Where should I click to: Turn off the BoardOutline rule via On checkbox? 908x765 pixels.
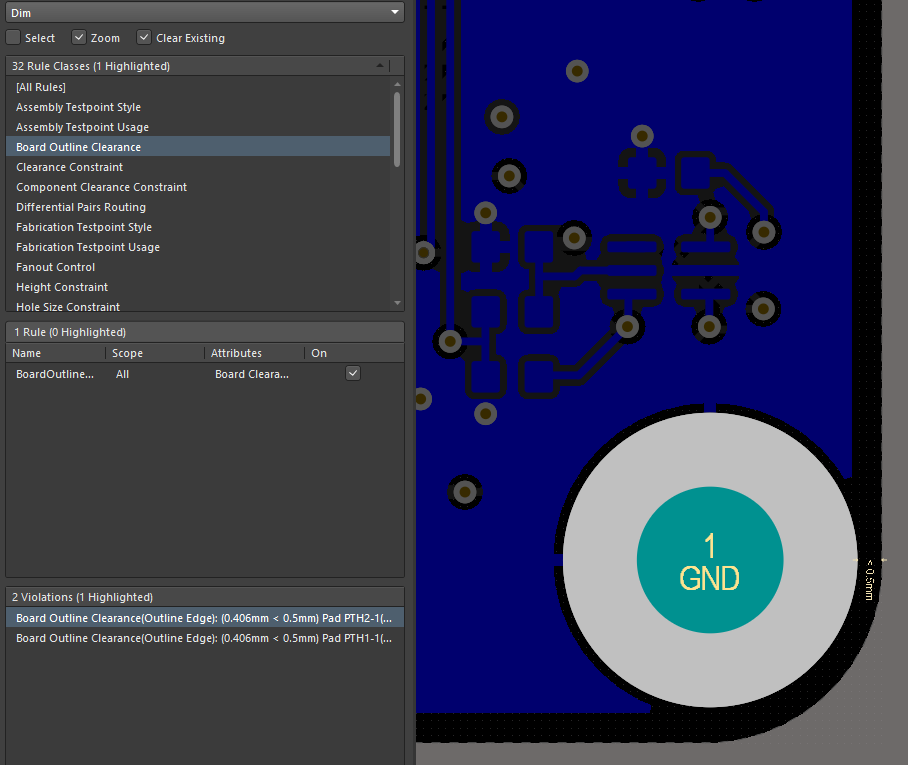pyautogui.click(x=352, y=372)
